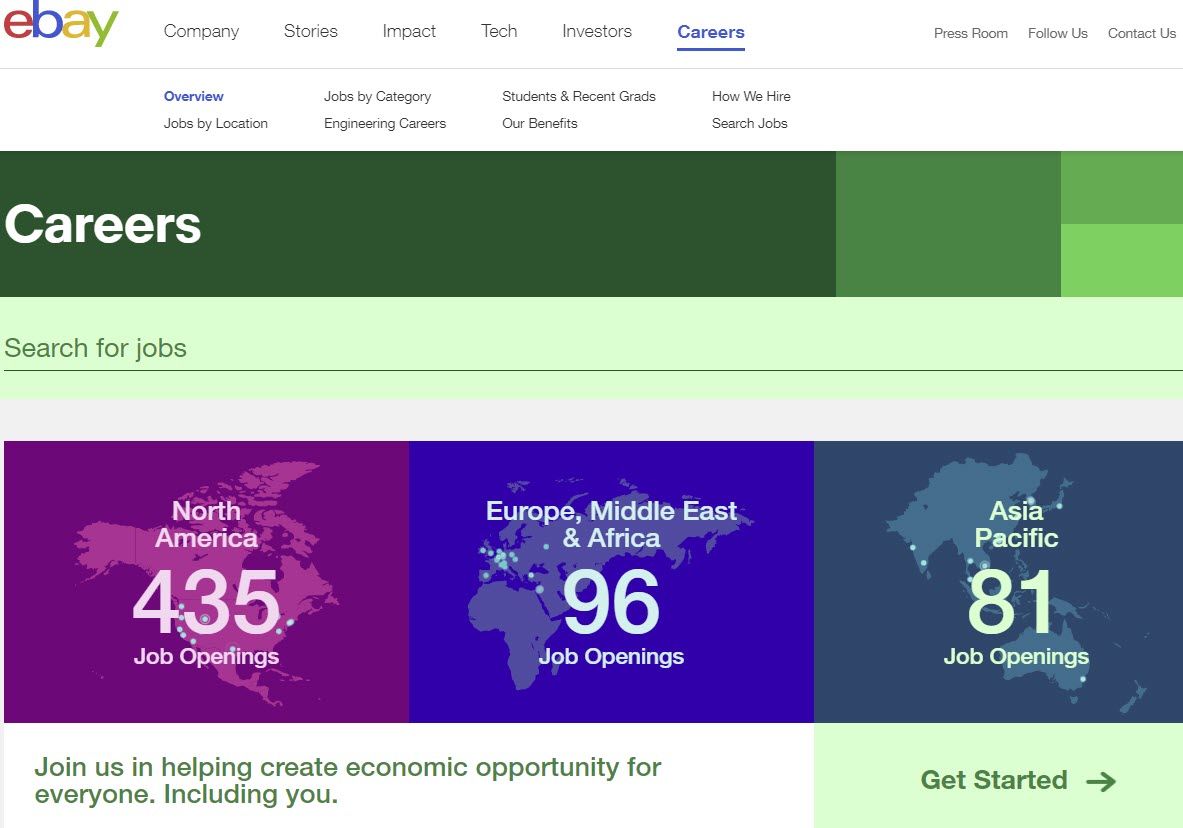Screen dimensions: 1183x828
Task: Open Jobs by Category
Action: 377,96
